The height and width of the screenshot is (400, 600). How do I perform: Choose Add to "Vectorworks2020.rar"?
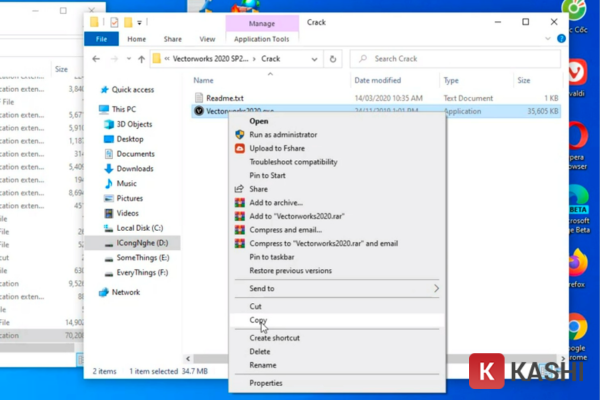(337, 216)
